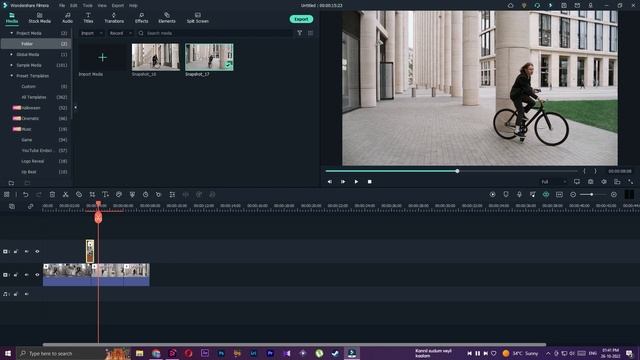Lock the audio track
Image resolution: width=640 pixels, height=360 pixels.
[x=16, y=294]
